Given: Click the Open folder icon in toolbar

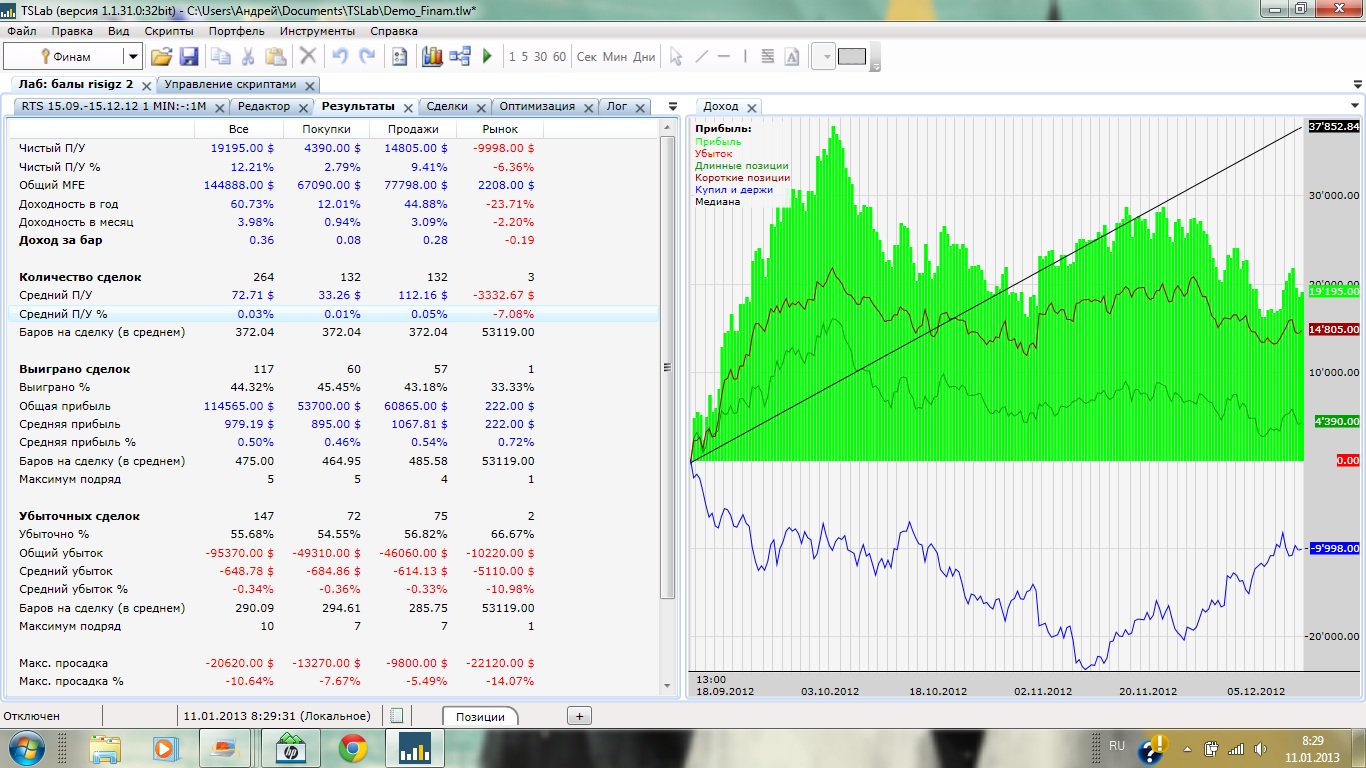Looking at the screenshot, I should (161, 57).
